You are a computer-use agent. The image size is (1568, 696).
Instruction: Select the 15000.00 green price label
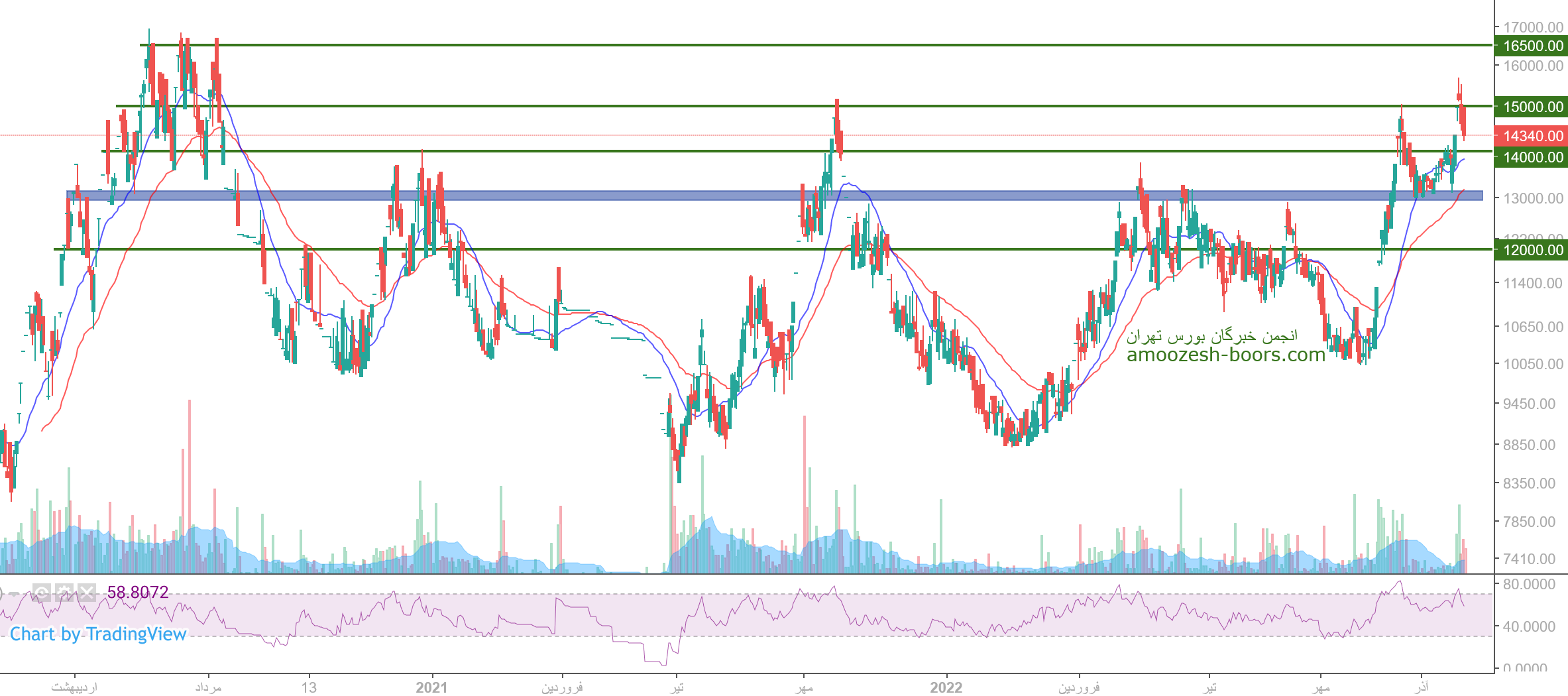(1532, 107)
